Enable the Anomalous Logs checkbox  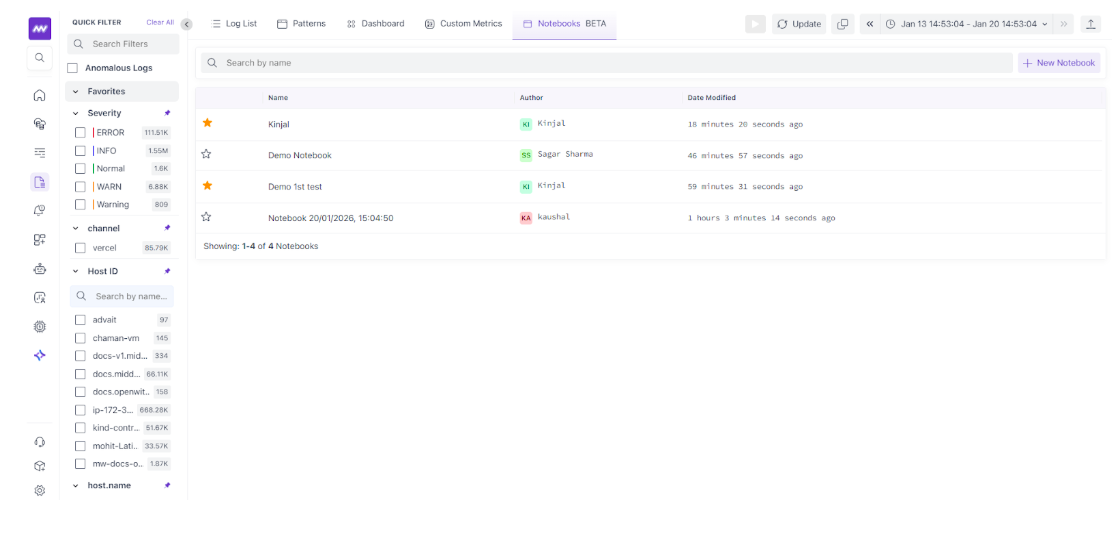[72, 68]
